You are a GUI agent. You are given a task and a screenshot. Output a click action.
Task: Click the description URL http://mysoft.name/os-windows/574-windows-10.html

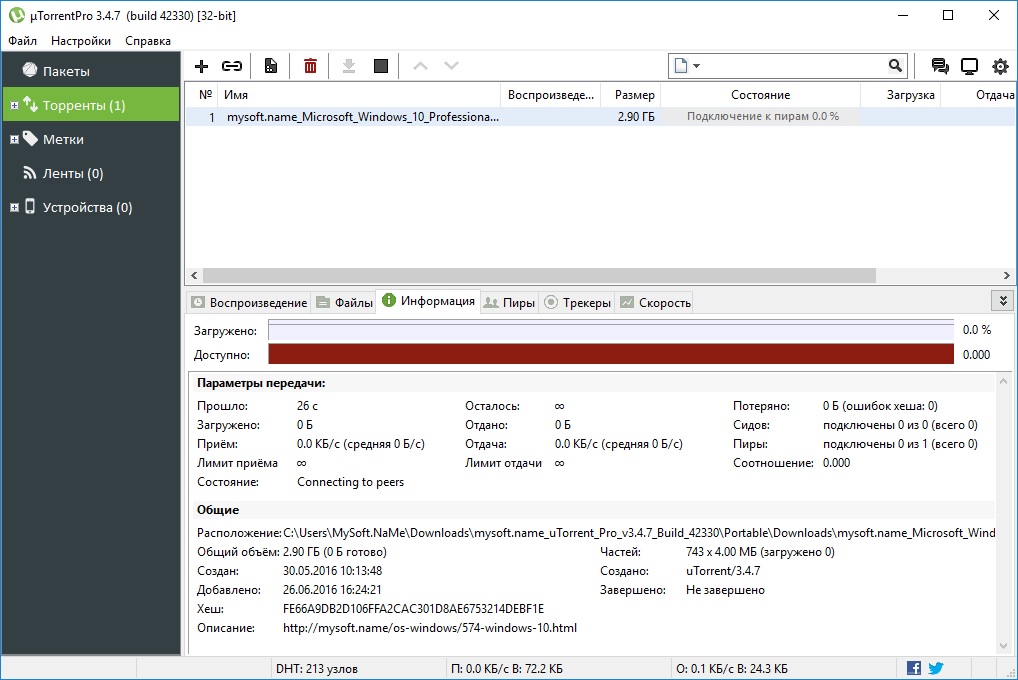pos(430,628)
